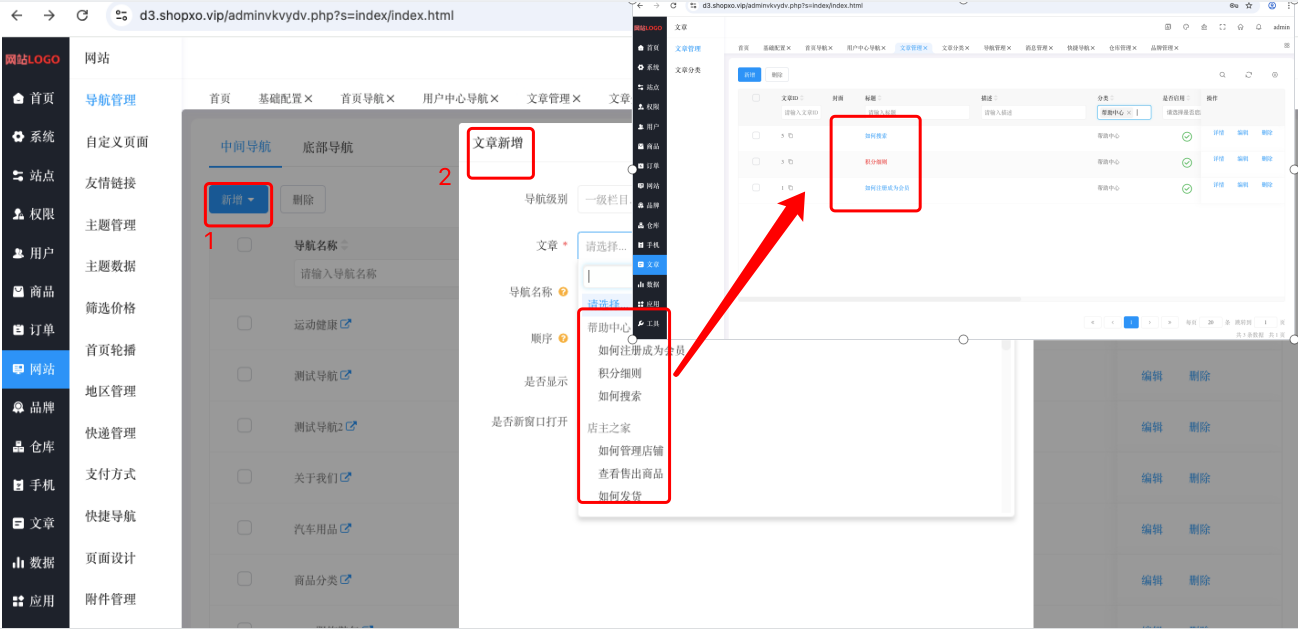Open the 商品 section in the main dark sidebar
This screenshot has height=629, width=1298.
(x=35, y=292)
